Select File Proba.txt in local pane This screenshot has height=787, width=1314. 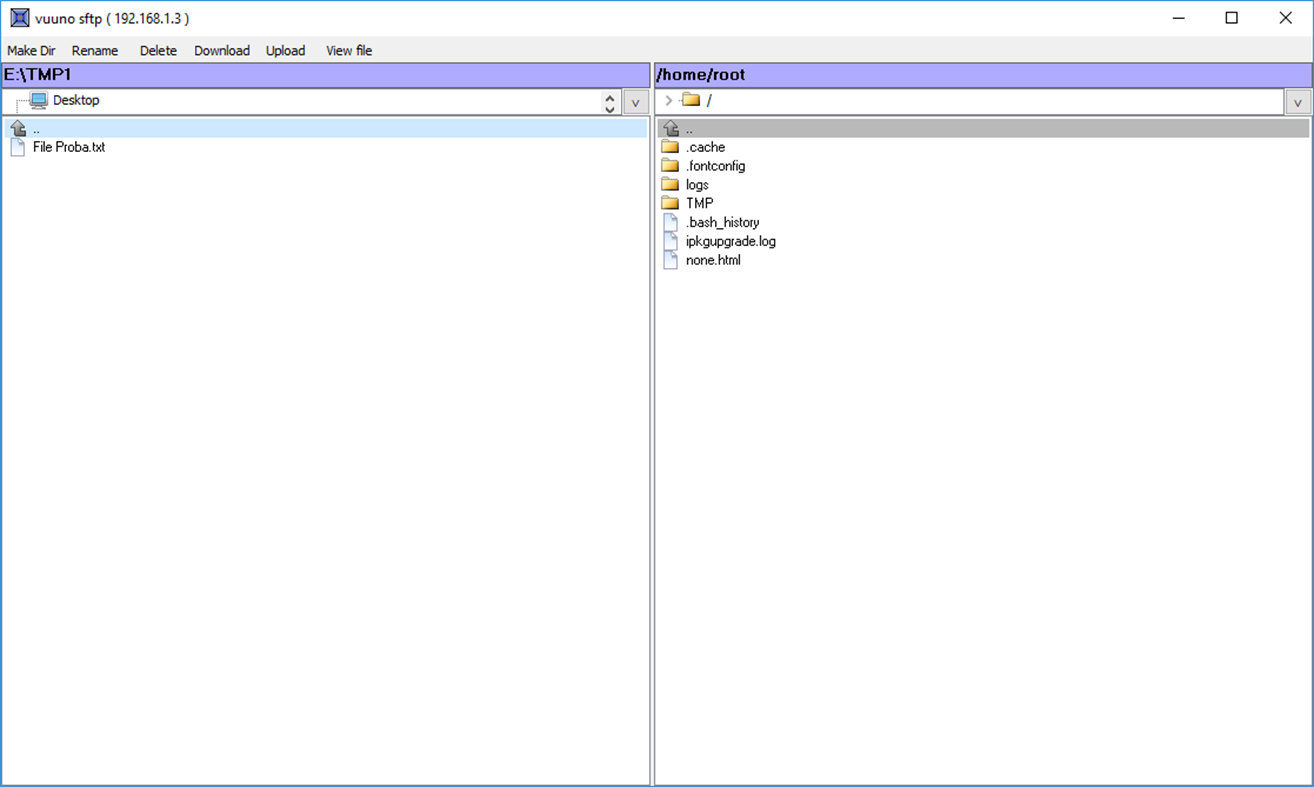(x=69, y=147)
